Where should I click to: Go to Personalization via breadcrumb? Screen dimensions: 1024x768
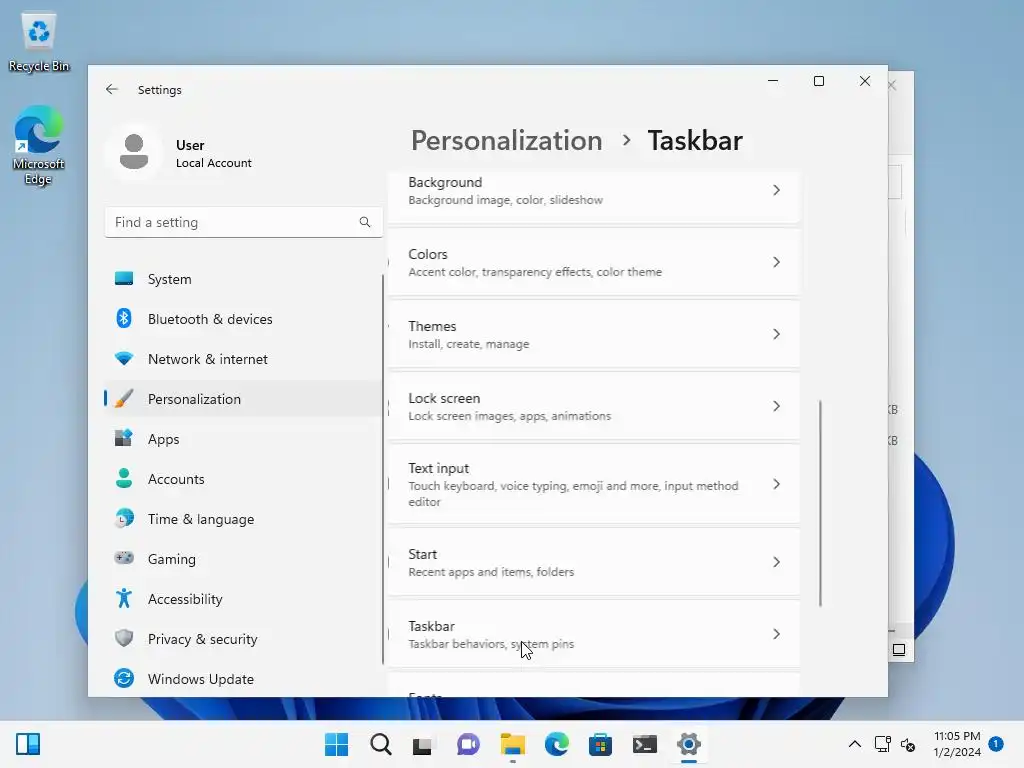click(x=506, y=140)
